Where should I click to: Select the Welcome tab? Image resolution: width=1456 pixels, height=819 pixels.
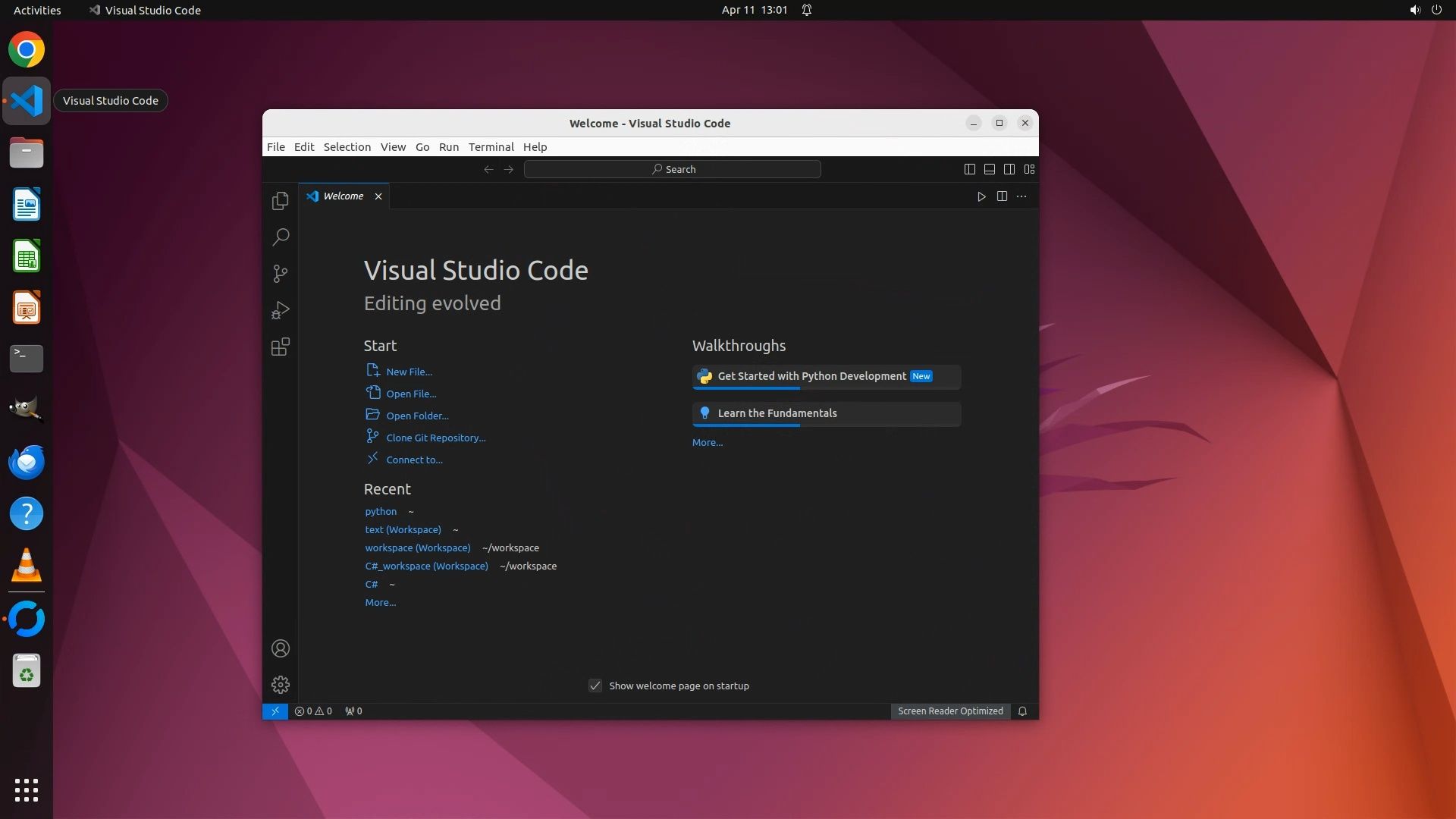(x=343, y=196)
